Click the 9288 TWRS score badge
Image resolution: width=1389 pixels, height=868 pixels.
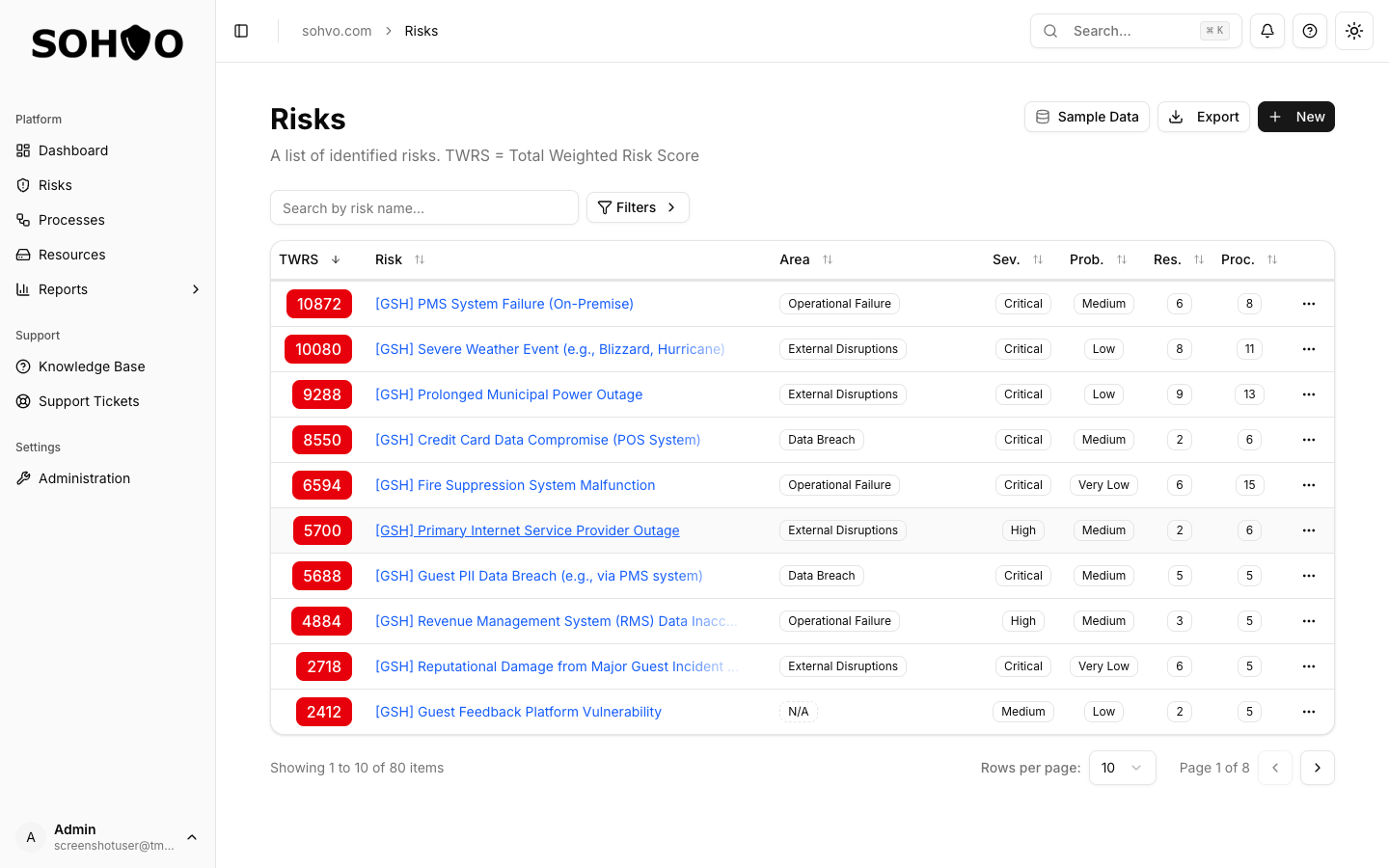(x=322, y=394)
